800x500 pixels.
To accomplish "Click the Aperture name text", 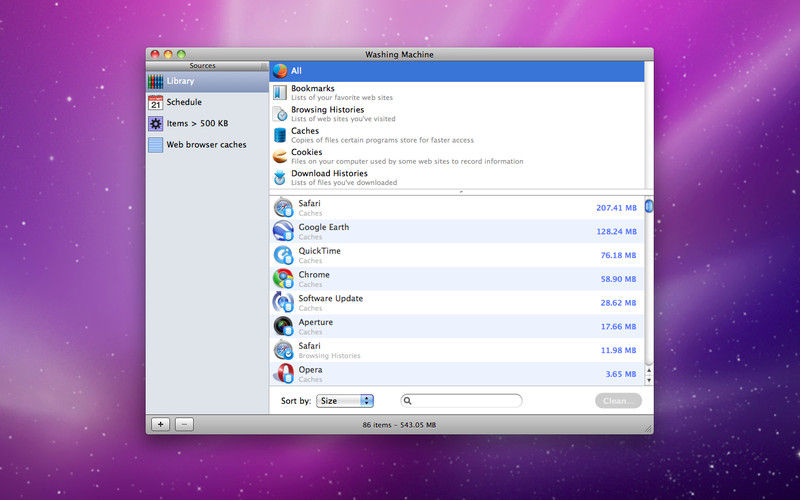I will (x=315, y=322).
